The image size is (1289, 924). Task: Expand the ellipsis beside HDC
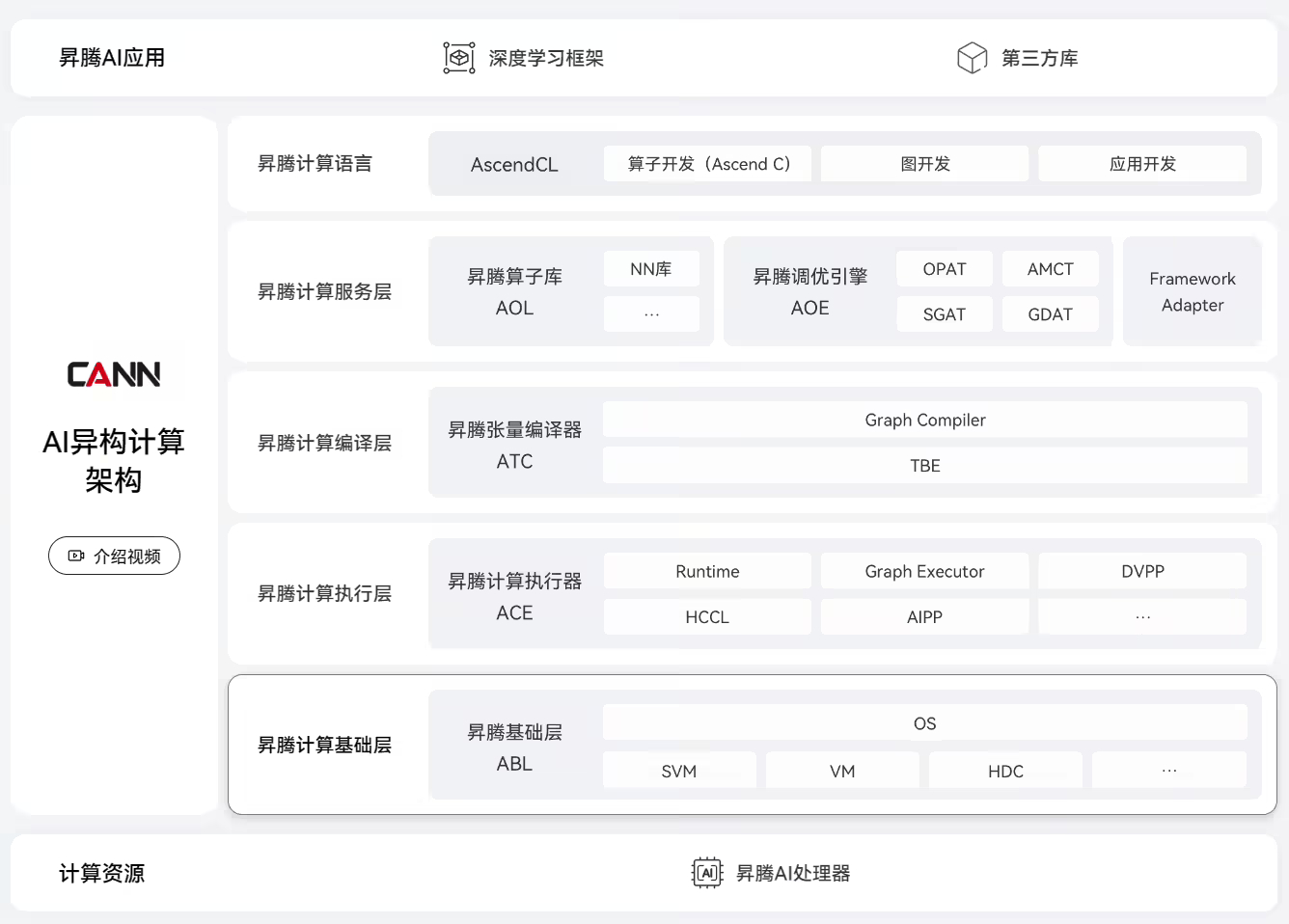pos(1169,770)
